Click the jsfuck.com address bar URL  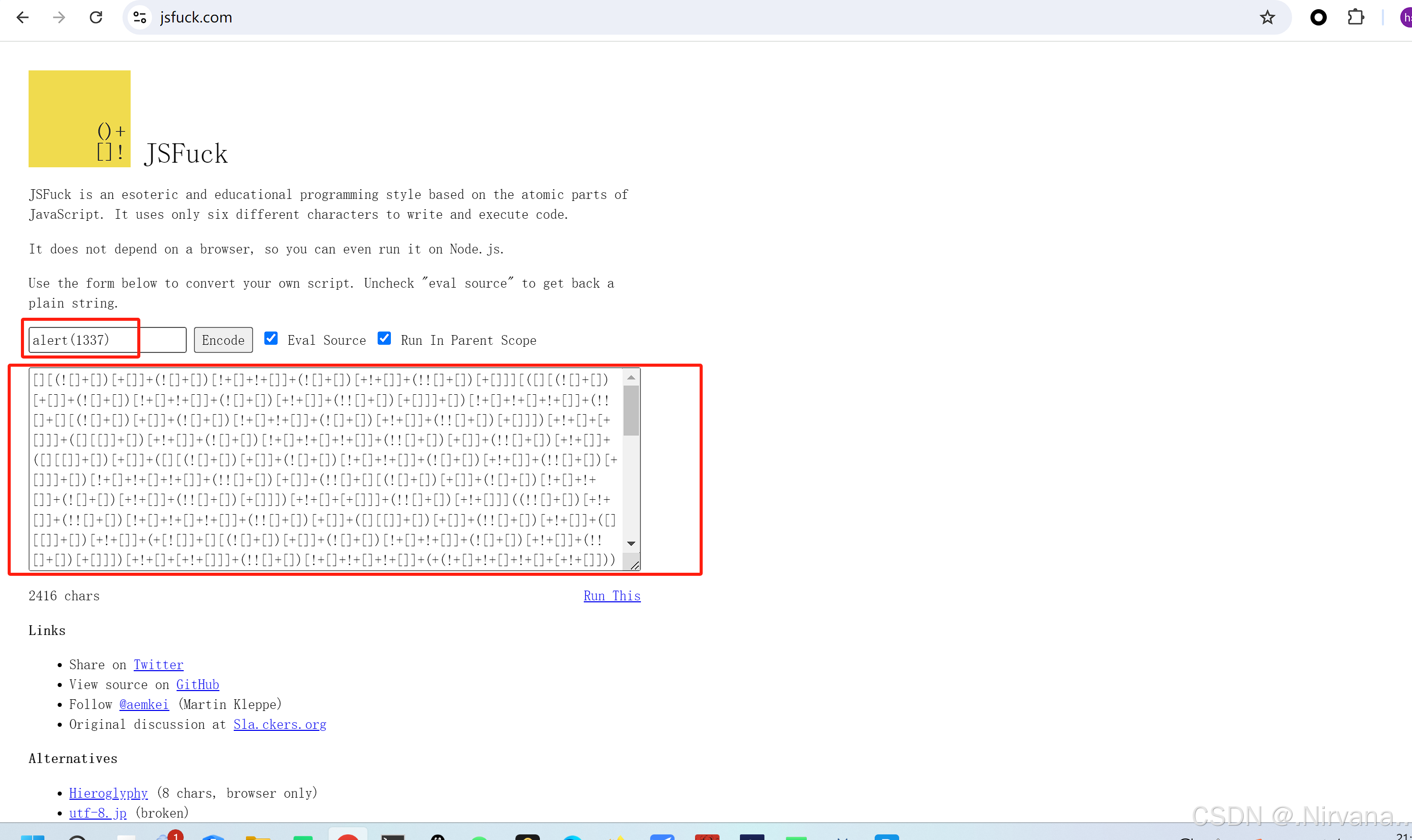coord(196,17)
